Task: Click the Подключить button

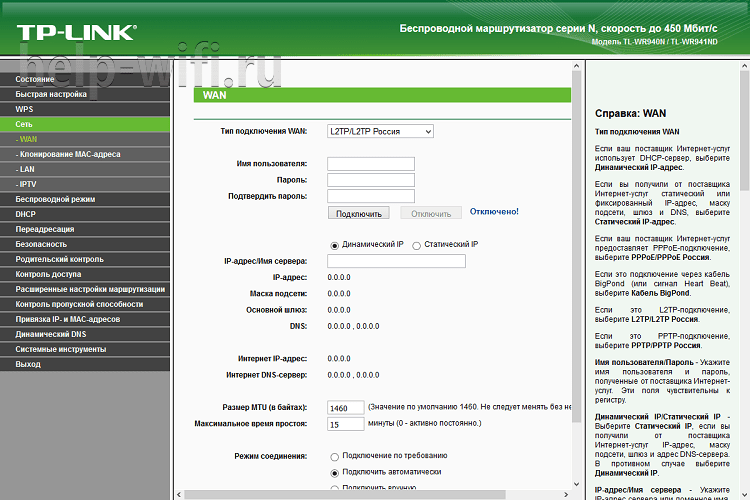Action: pos(359,213)
